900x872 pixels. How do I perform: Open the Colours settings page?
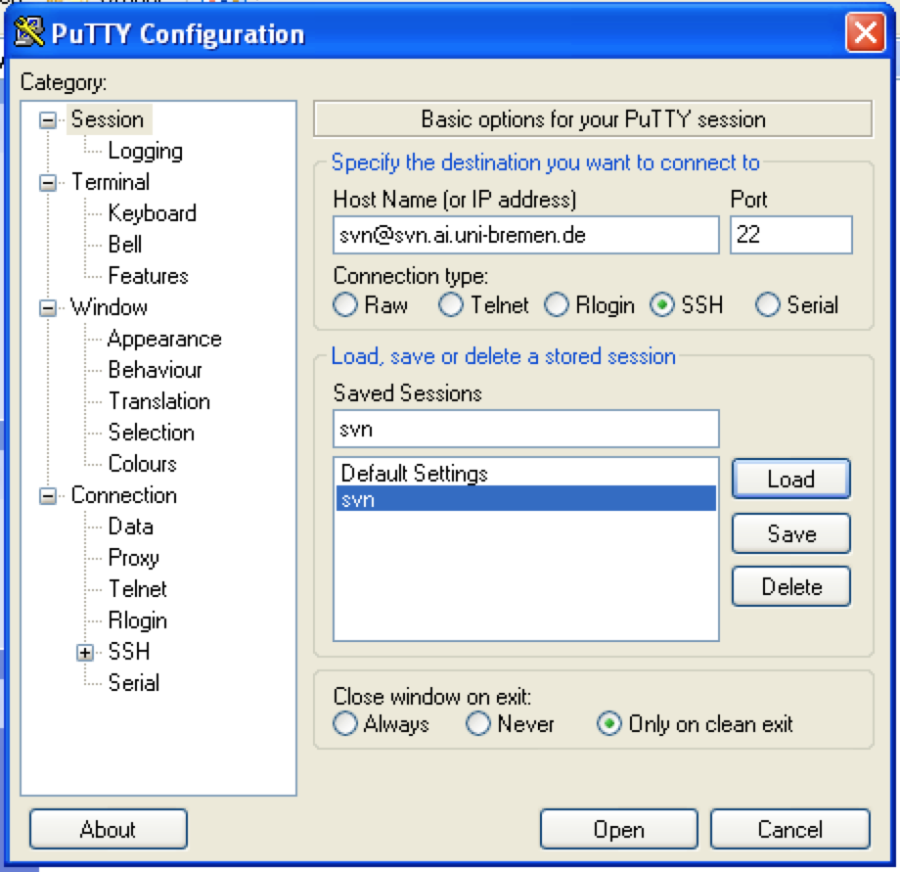pyautogui.click(x=141, y=464)
